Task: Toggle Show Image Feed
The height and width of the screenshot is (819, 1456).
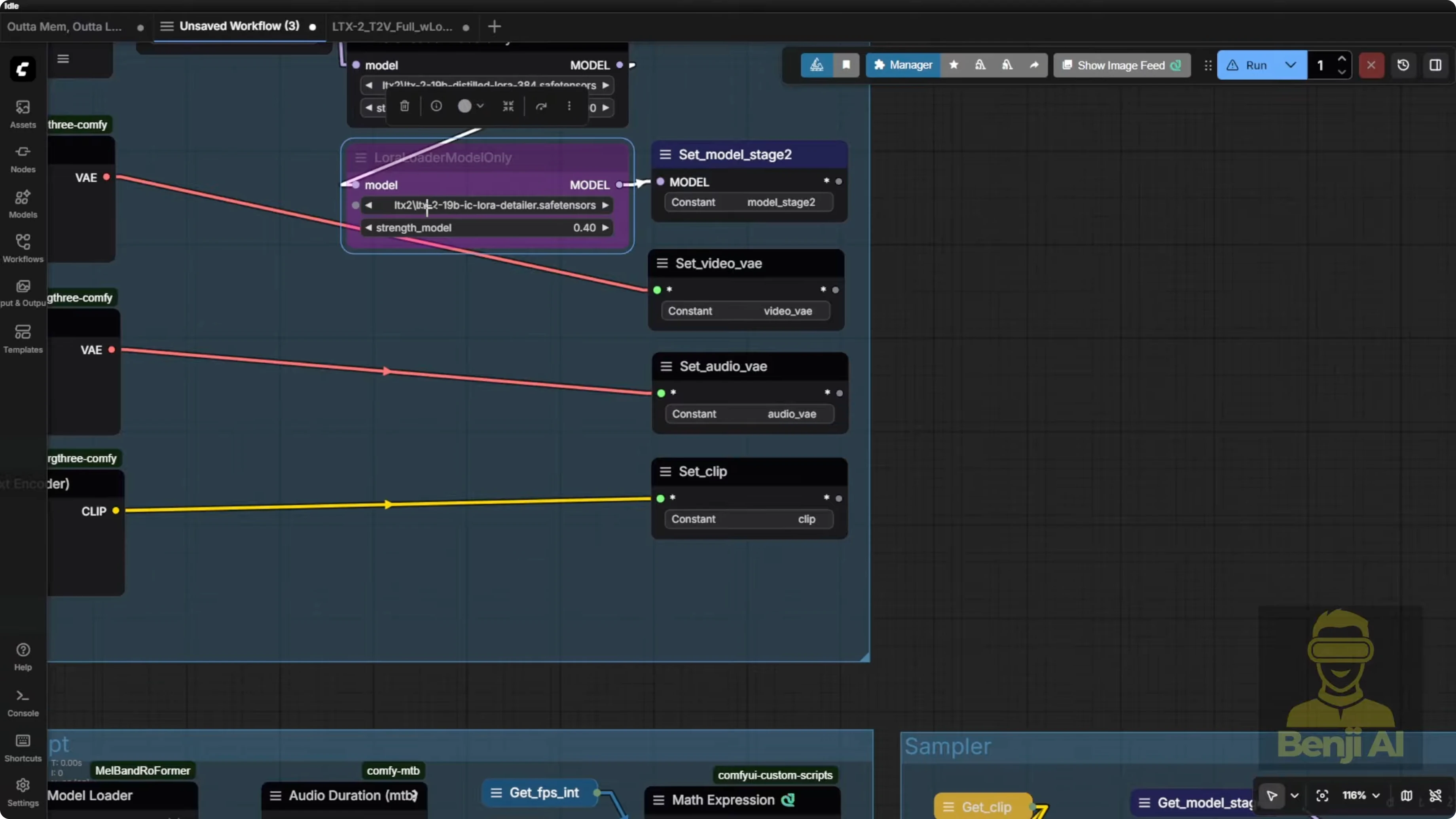Action: pyautogui.click(x=1122, y=65)
